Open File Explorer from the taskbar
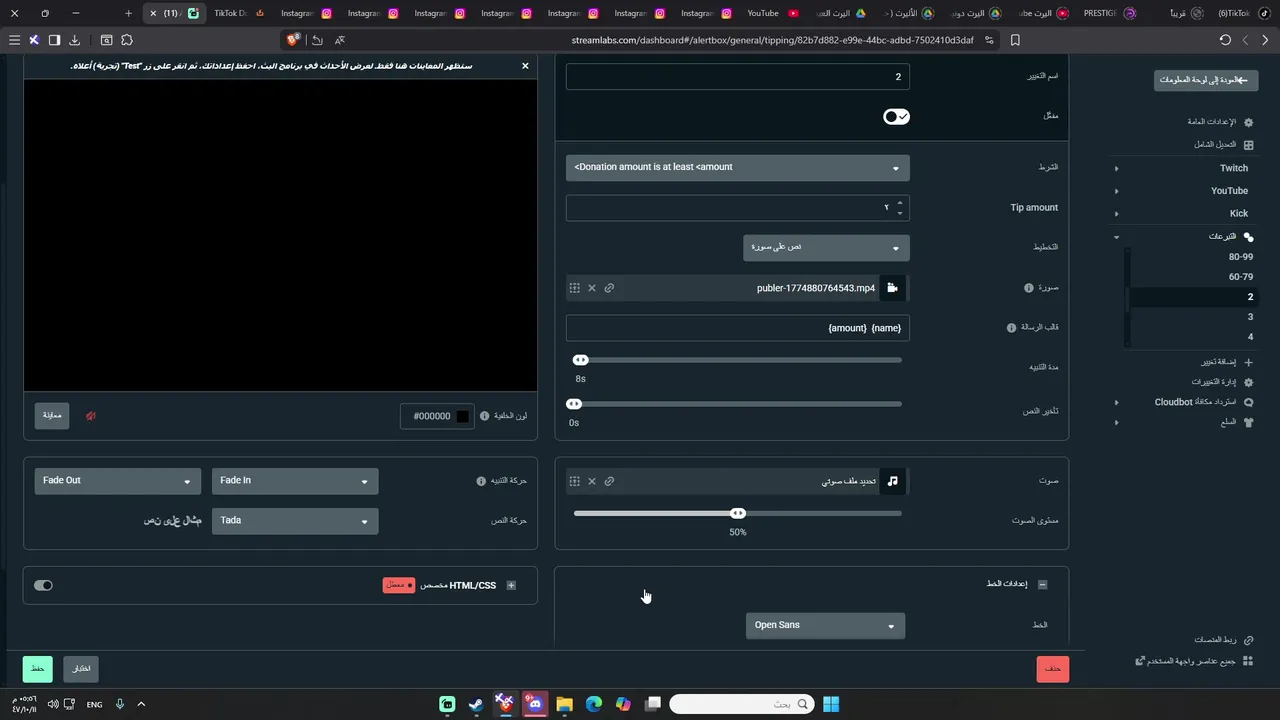This screenshot has height=720, width=1280. point(564,704)
